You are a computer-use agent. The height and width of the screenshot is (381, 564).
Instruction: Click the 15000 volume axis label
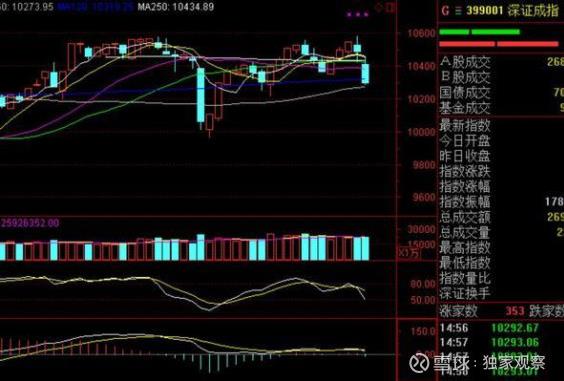coord(422,244)
